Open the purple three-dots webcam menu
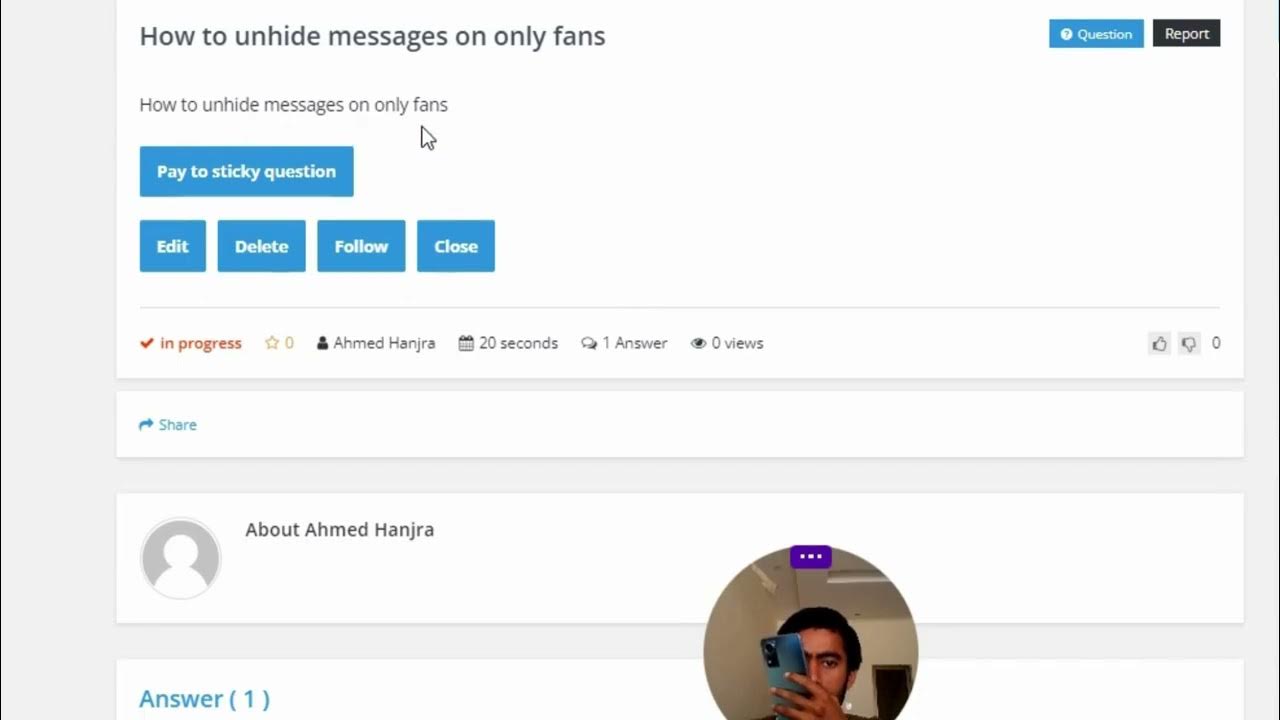 [811, 557]
